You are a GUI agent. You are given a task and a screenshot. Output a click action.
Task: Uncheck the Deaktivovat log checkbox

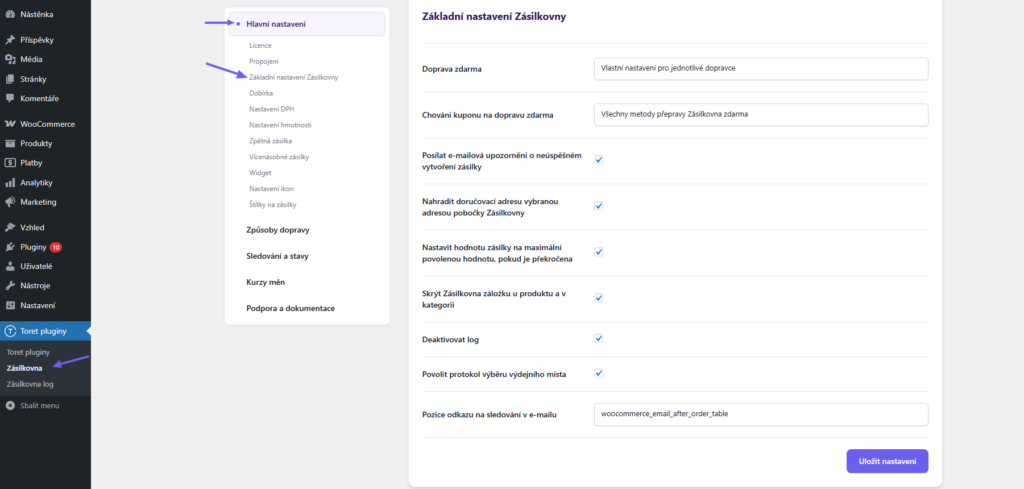[599, 338]
